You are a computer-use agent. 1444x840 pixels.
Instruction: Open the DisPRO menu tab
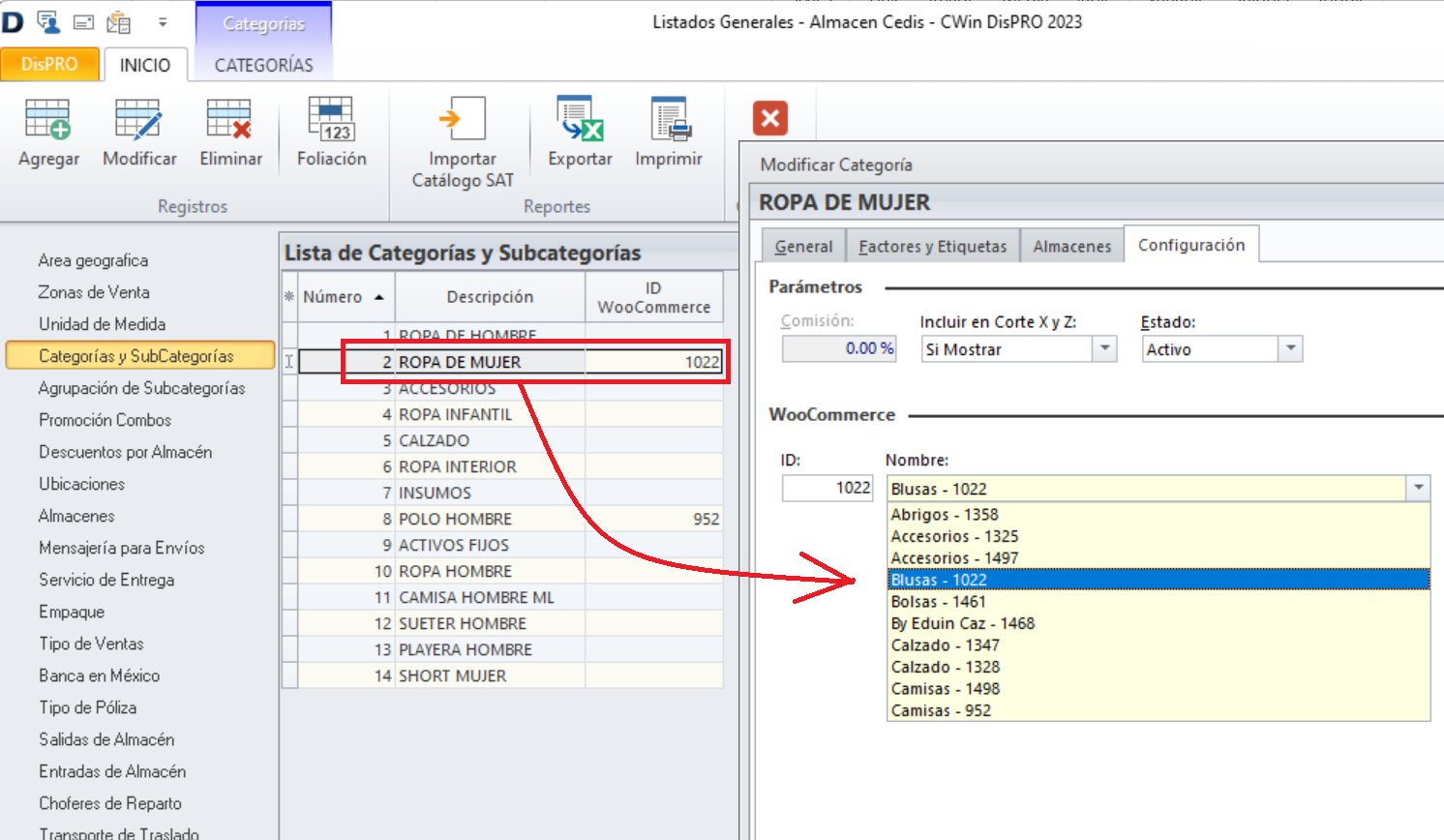coord(49,64)
